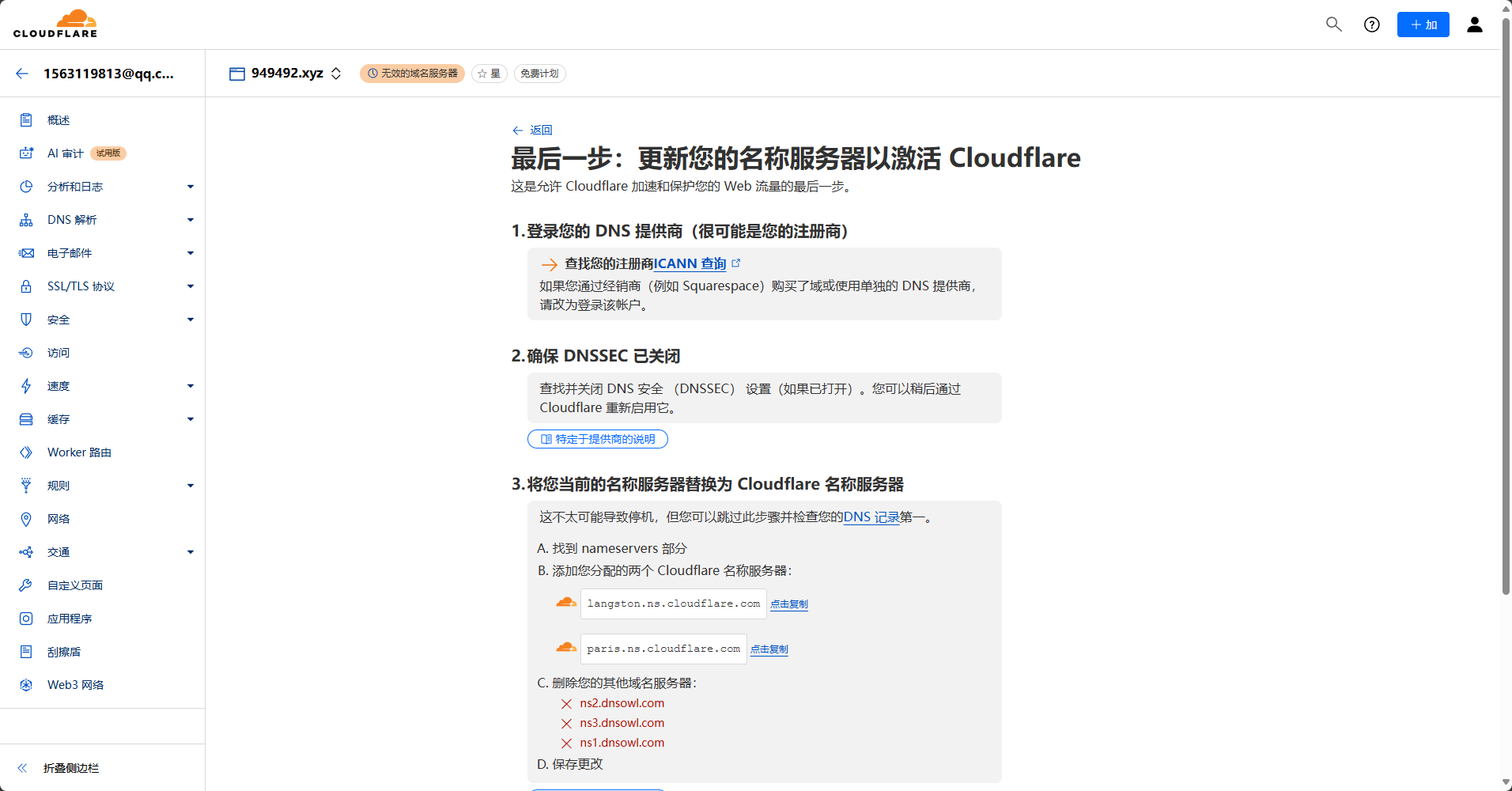Click the ns2.dnsowl.com nameserver entry
Screen dimensions: 1512x791
tap(622, 703)
